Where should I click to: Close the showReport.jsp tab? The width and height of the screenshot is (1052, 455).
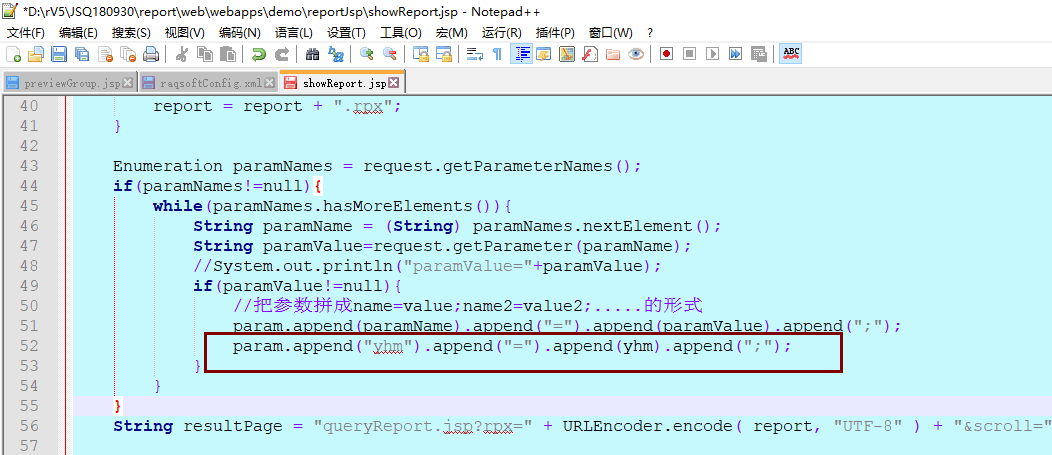(393, 83)
